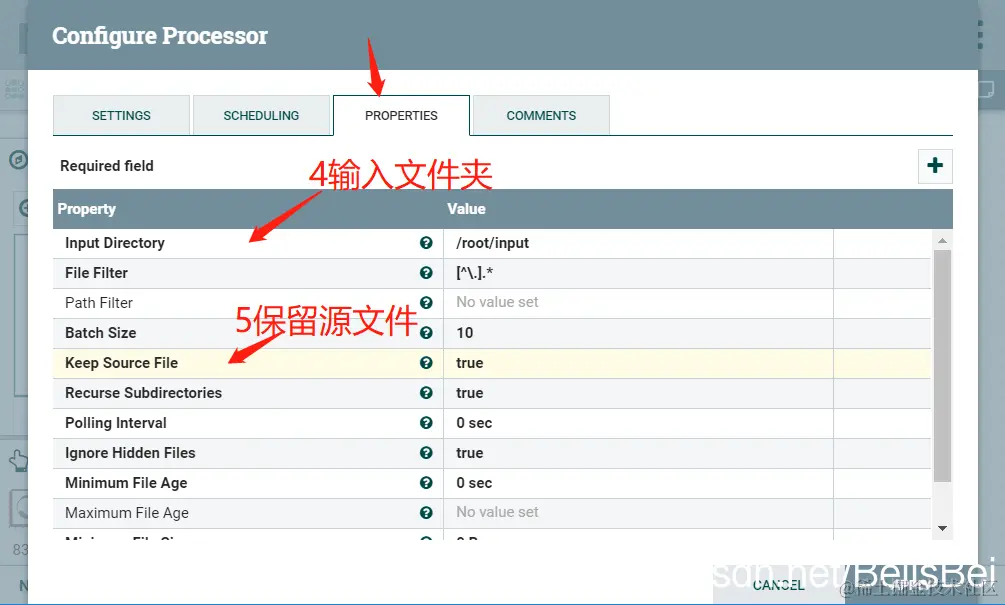This screenshot has height=605, width=1005.
Task: Change Keep Source File true value
Action: [638, 363]
